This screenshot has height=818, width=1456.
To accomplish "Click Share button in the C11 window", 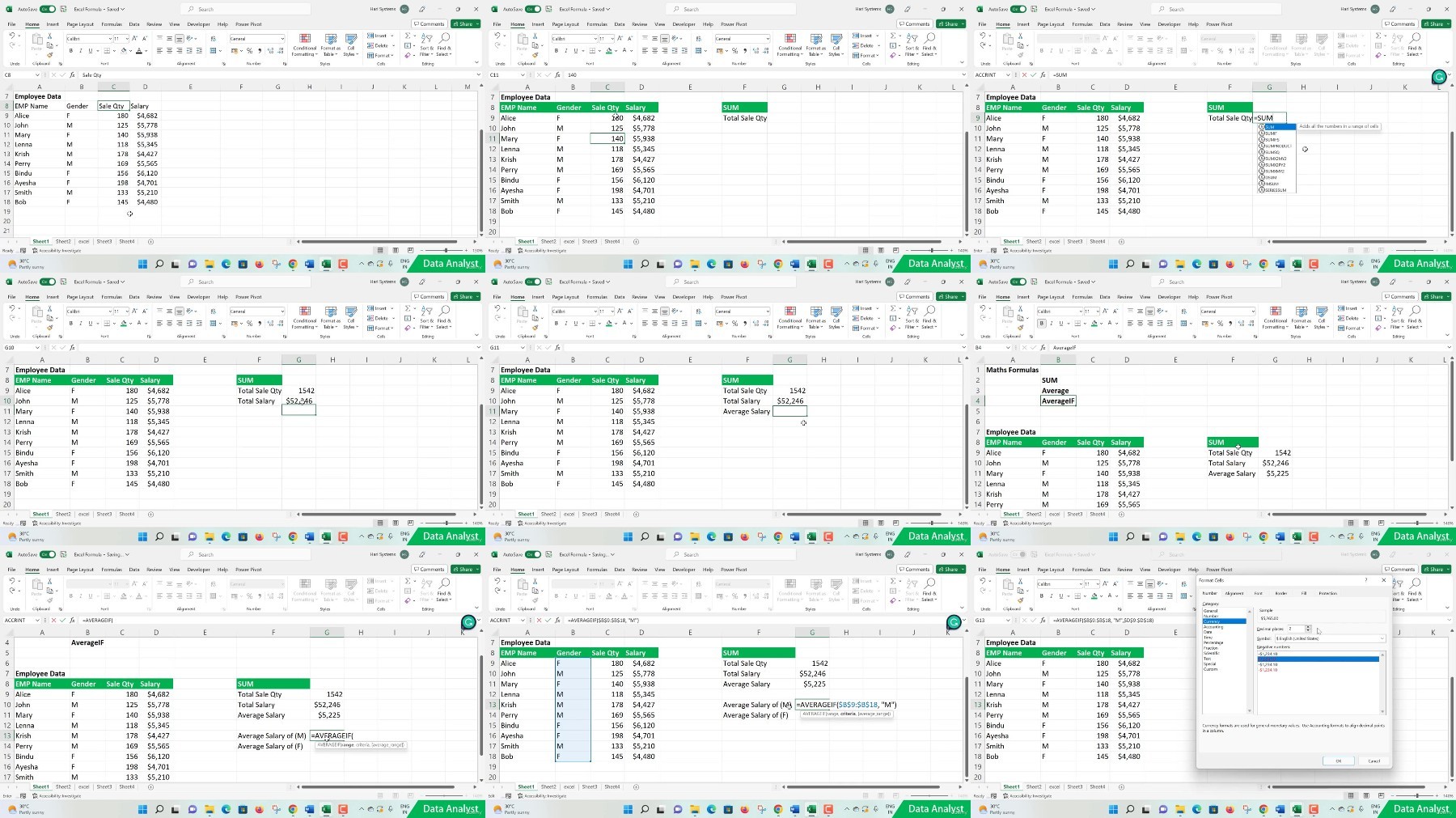I will point(950,23).
